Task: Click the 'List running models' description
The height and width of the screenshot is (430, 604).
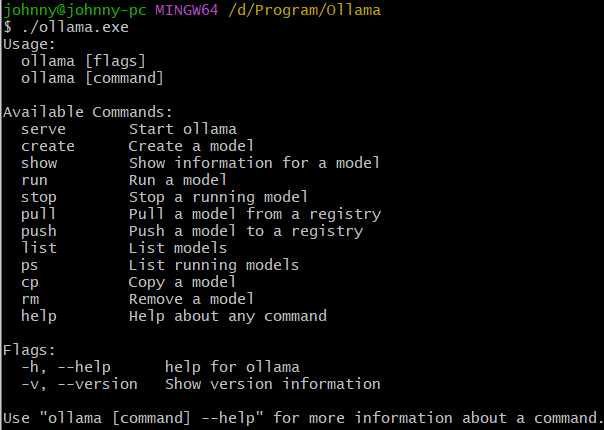Action: click(214, 265)
